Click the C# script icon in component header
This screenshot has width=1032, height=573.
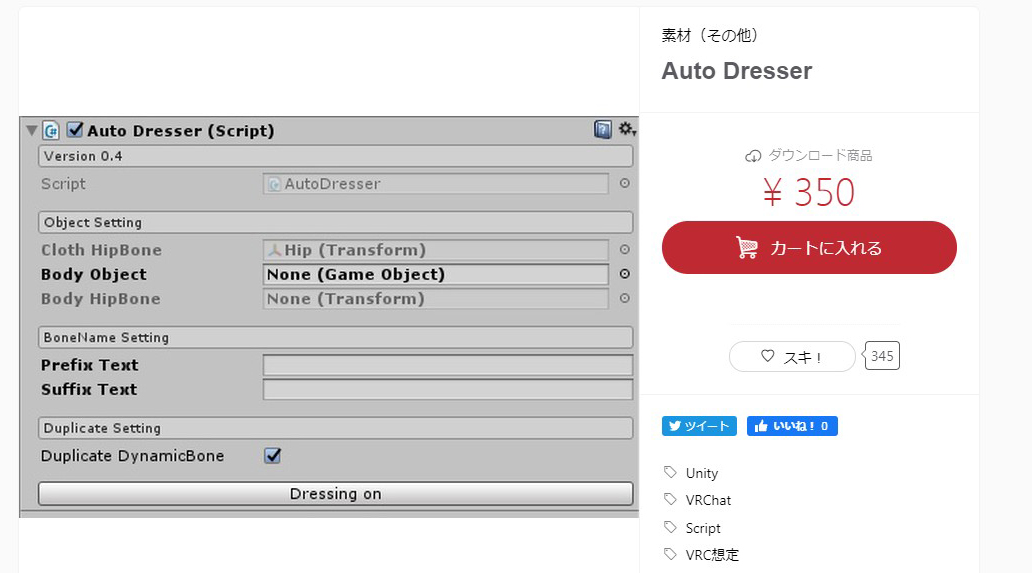[51, 130]
